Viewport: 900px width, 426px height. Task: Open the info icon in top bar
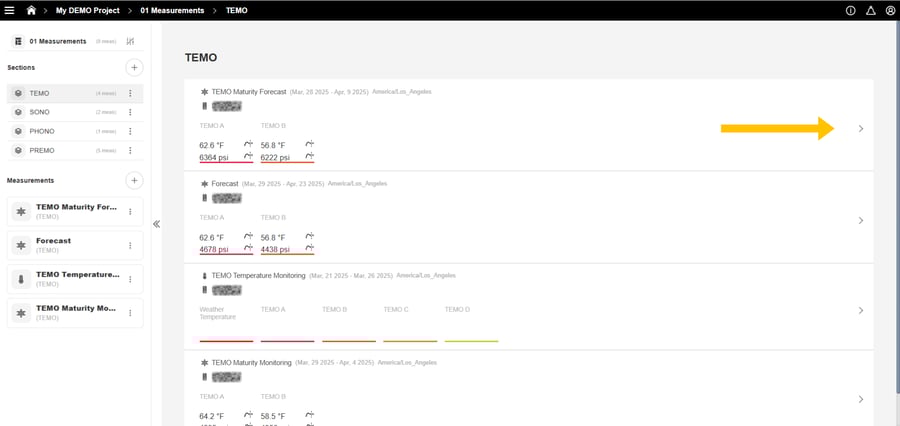[x=851, y=10]
